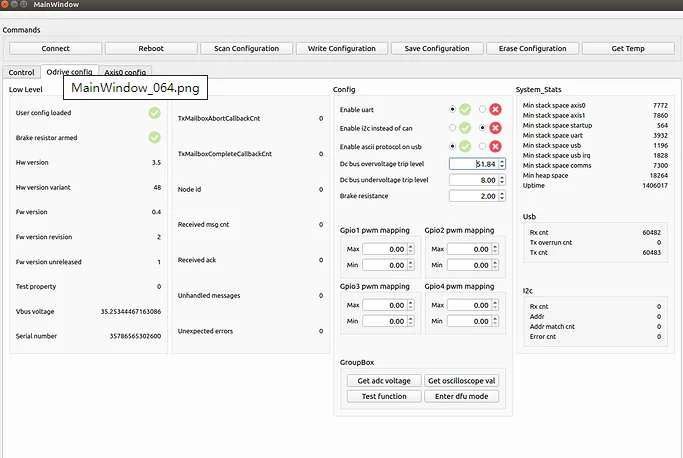Select disable radio for i2c instead of can

tap(482, 128)
